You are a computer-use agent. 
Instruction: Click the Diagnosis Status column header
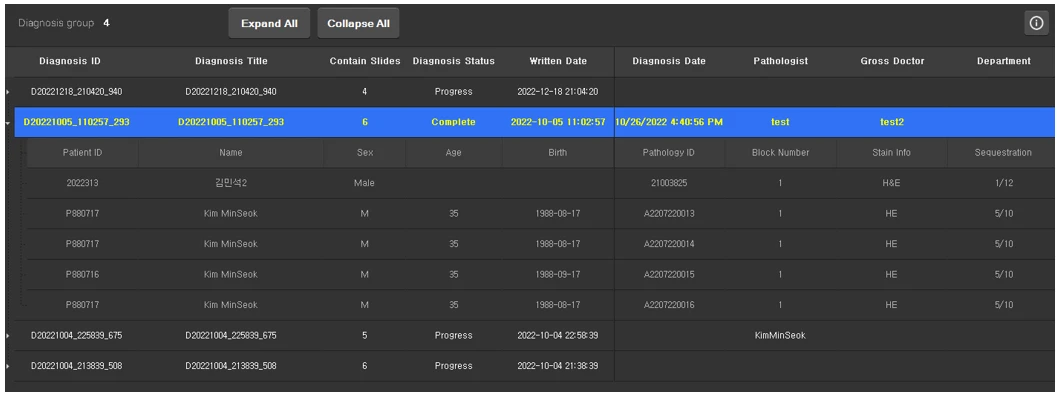[x=454, y=61]
